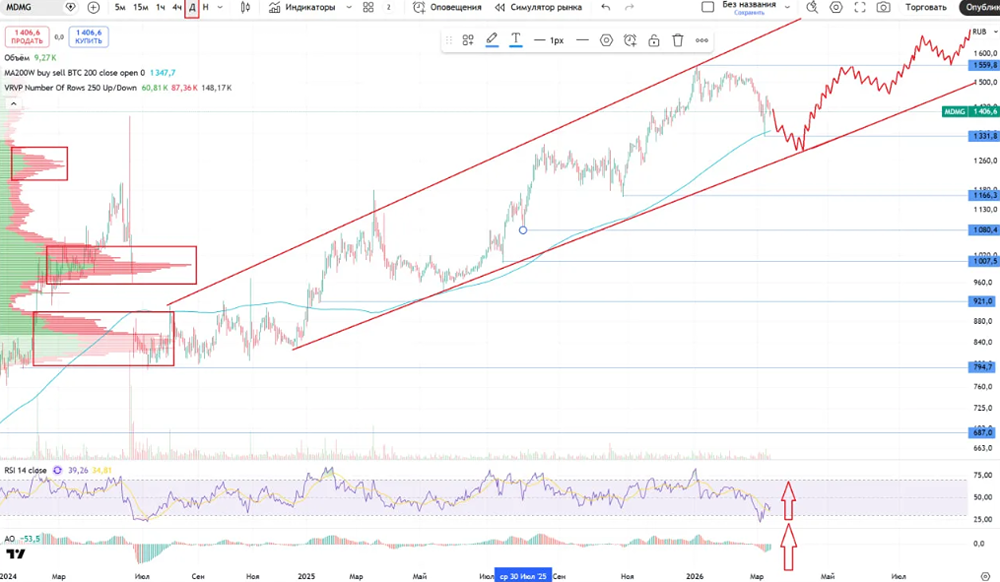Click the red Продать sell button
This screenshot has height=582, width=1000.
[x=27, y=37]
